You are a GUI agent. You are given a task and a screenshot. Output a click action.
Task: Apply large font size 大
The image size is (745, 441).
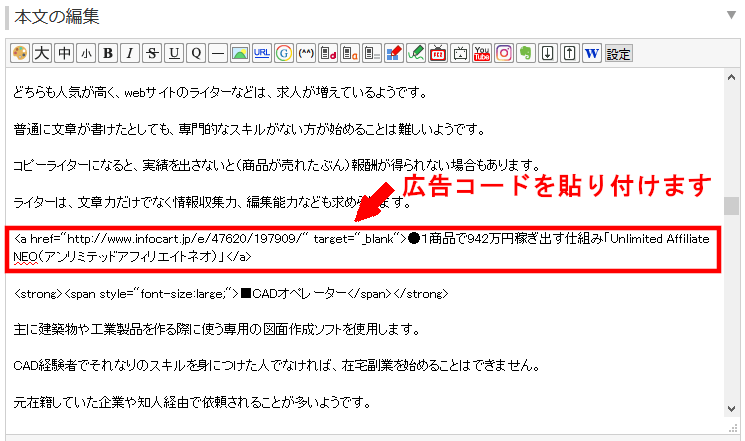[42, 53]
